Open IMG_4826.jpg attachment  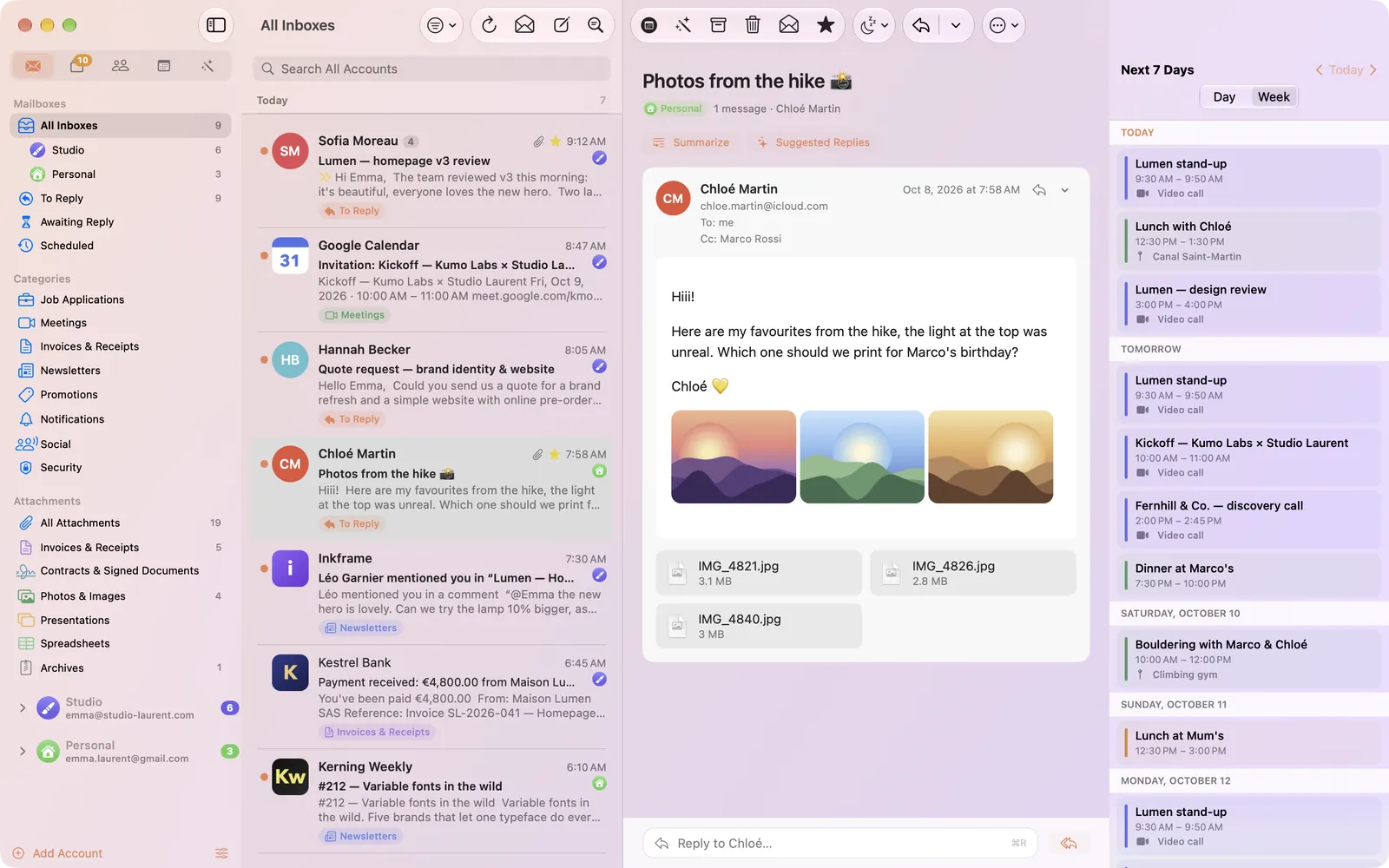click(x=973, y=573)
